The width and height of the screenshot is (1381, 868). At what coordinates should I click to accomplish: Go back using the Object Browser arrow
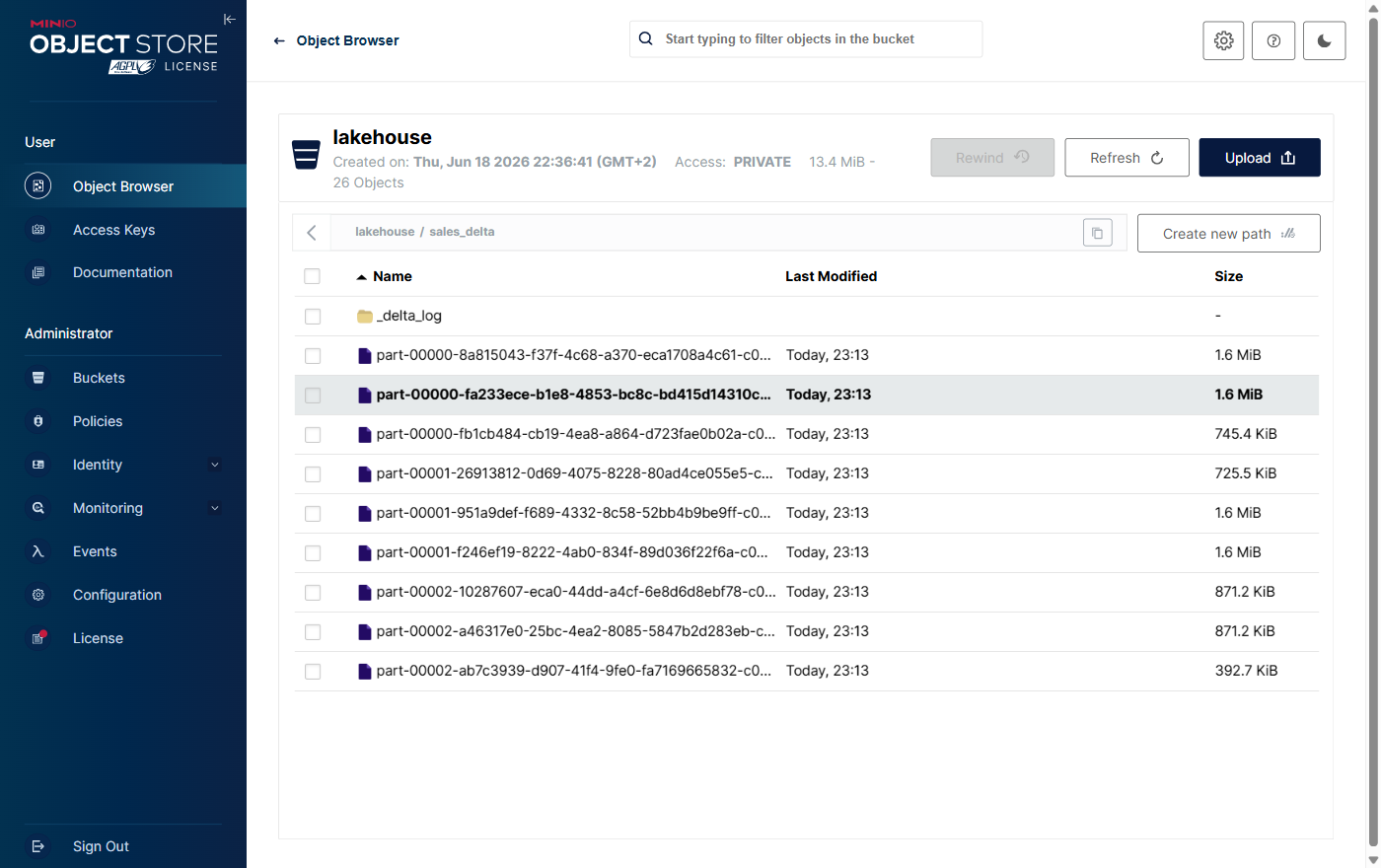click(x=279, y=40)
